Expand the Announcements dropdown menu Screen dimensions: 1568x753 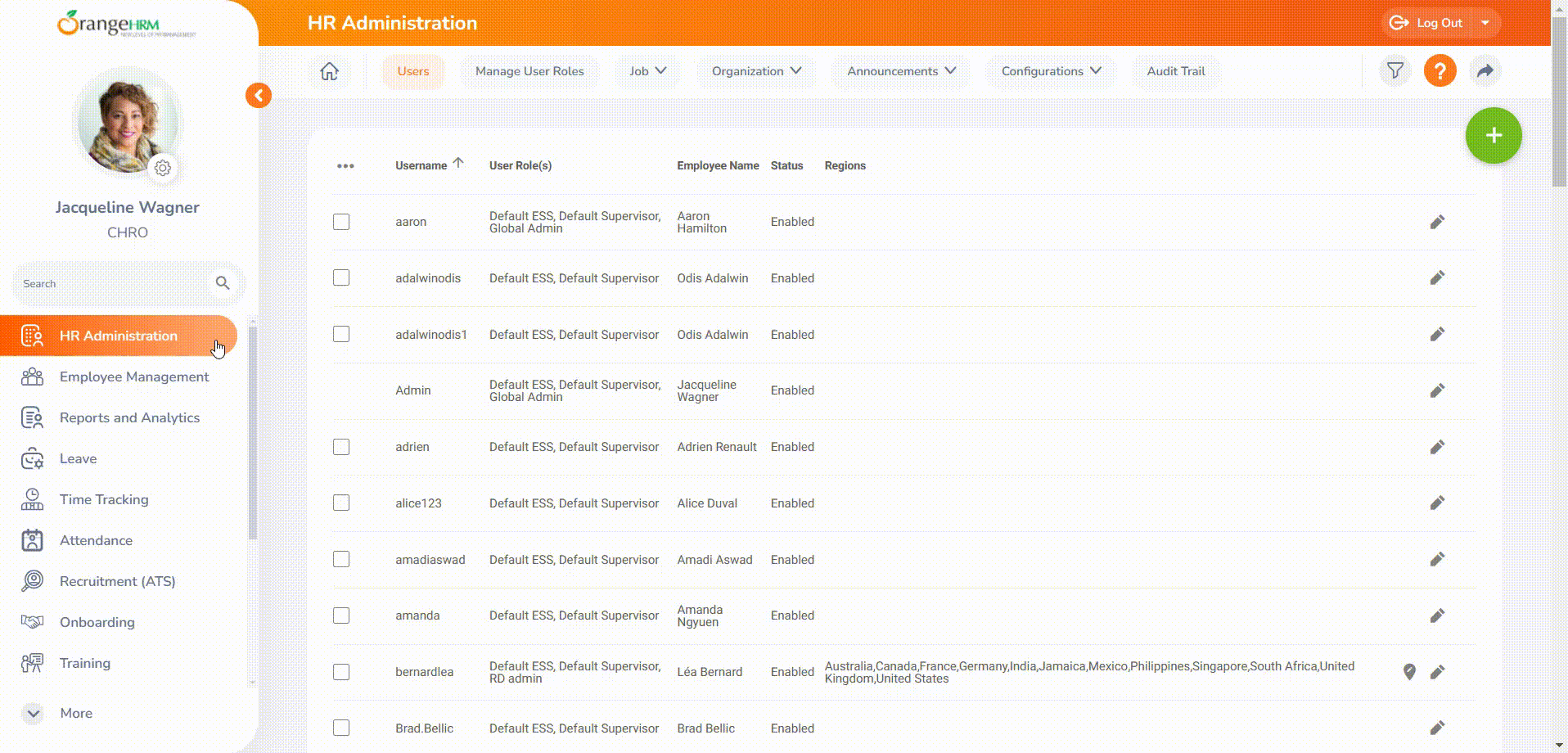click(x=901, y=71)
